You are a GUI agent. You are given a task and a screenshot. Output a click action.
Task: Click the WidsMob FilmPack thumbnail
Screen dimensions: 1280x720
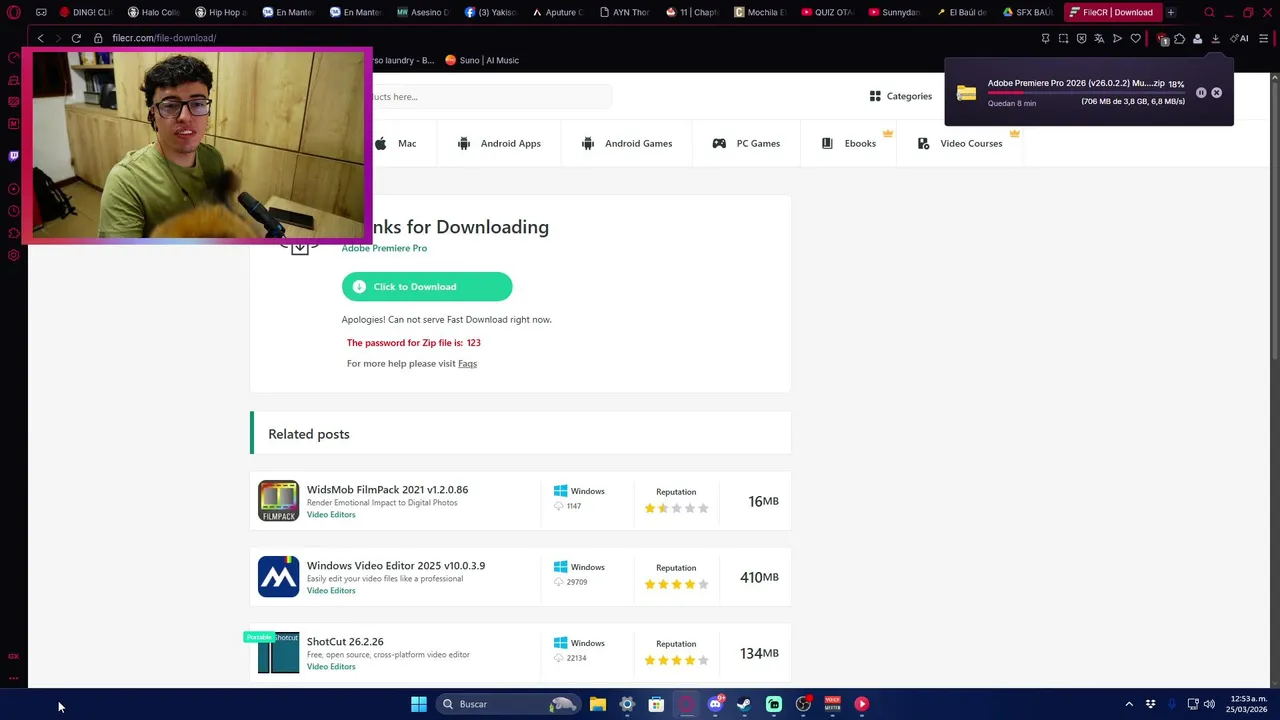[278, 501]
